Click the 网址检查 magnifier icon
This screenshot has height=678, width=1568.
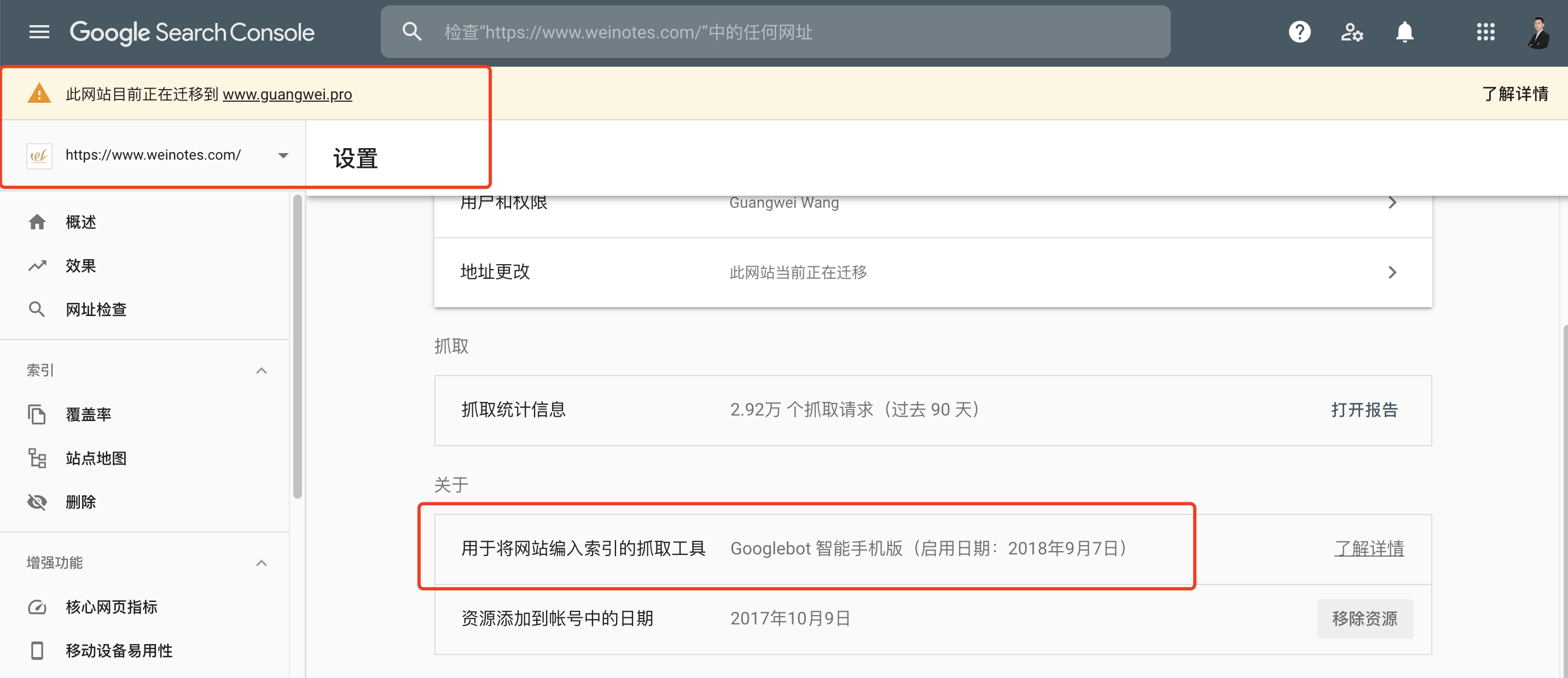37,309
